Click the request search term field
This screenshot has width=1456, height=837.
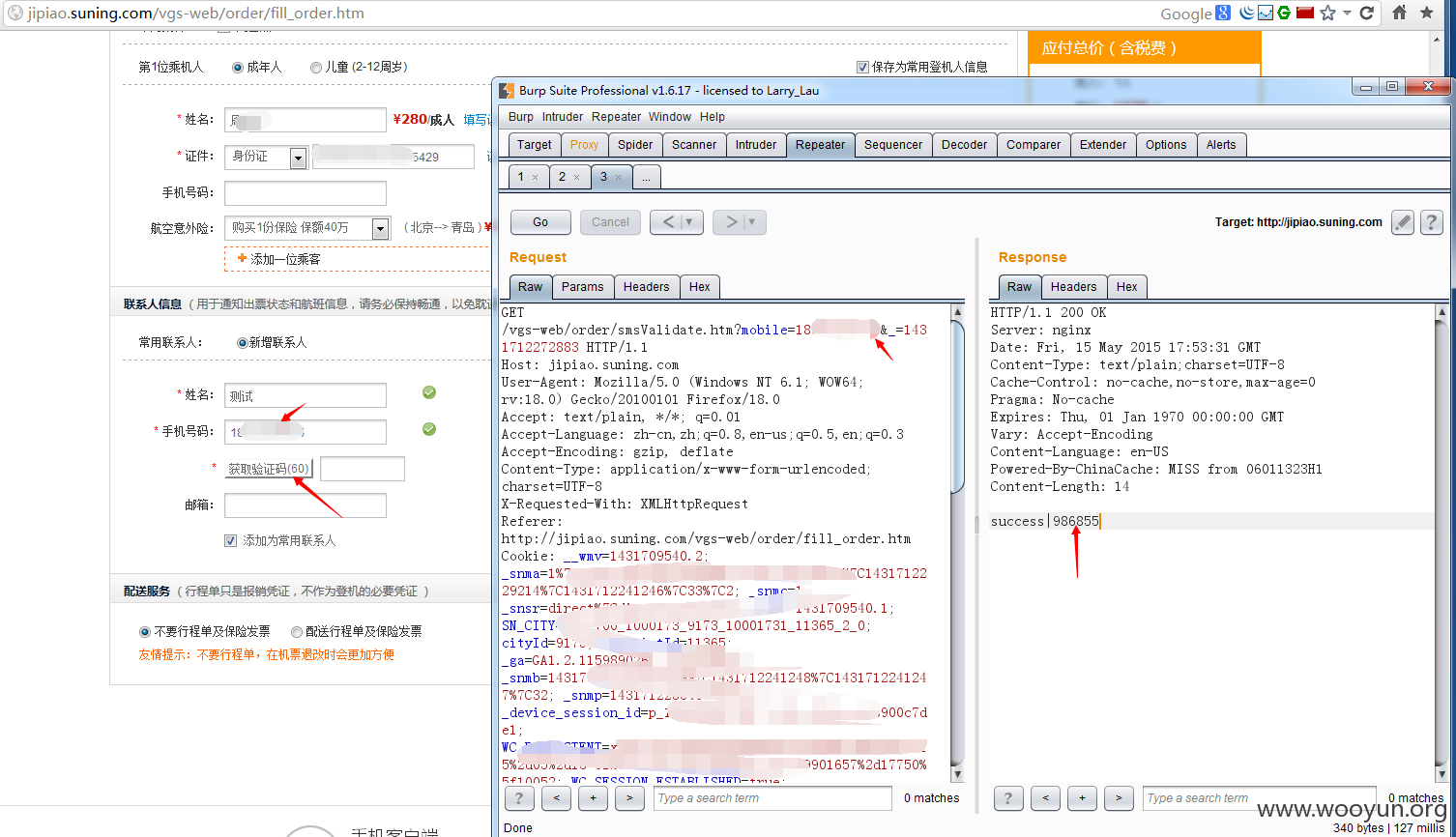[x=772, y=798]
